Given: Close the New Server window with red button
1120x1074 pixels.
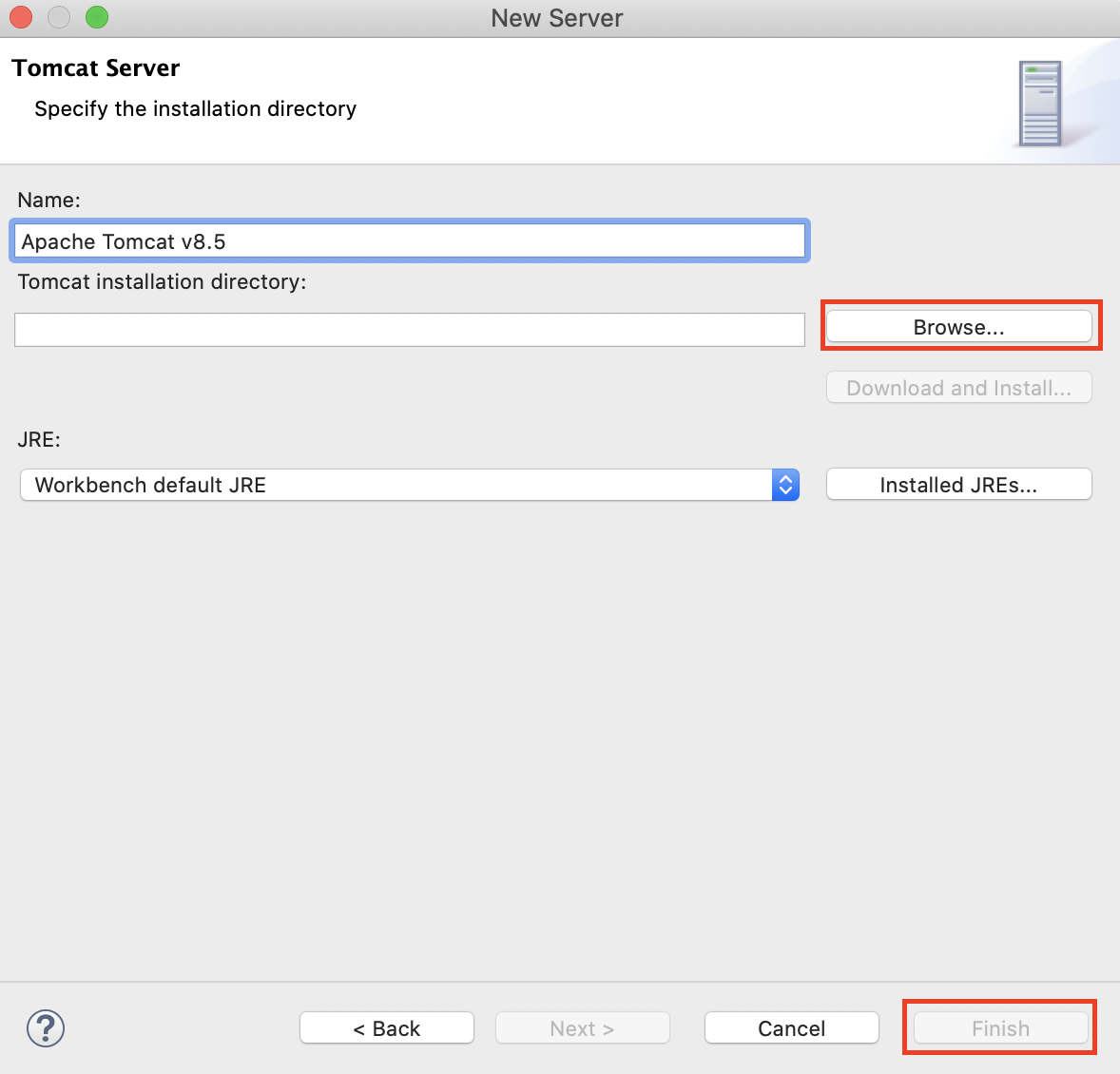Looking at the screenshot, I should [x=21, y=17].
